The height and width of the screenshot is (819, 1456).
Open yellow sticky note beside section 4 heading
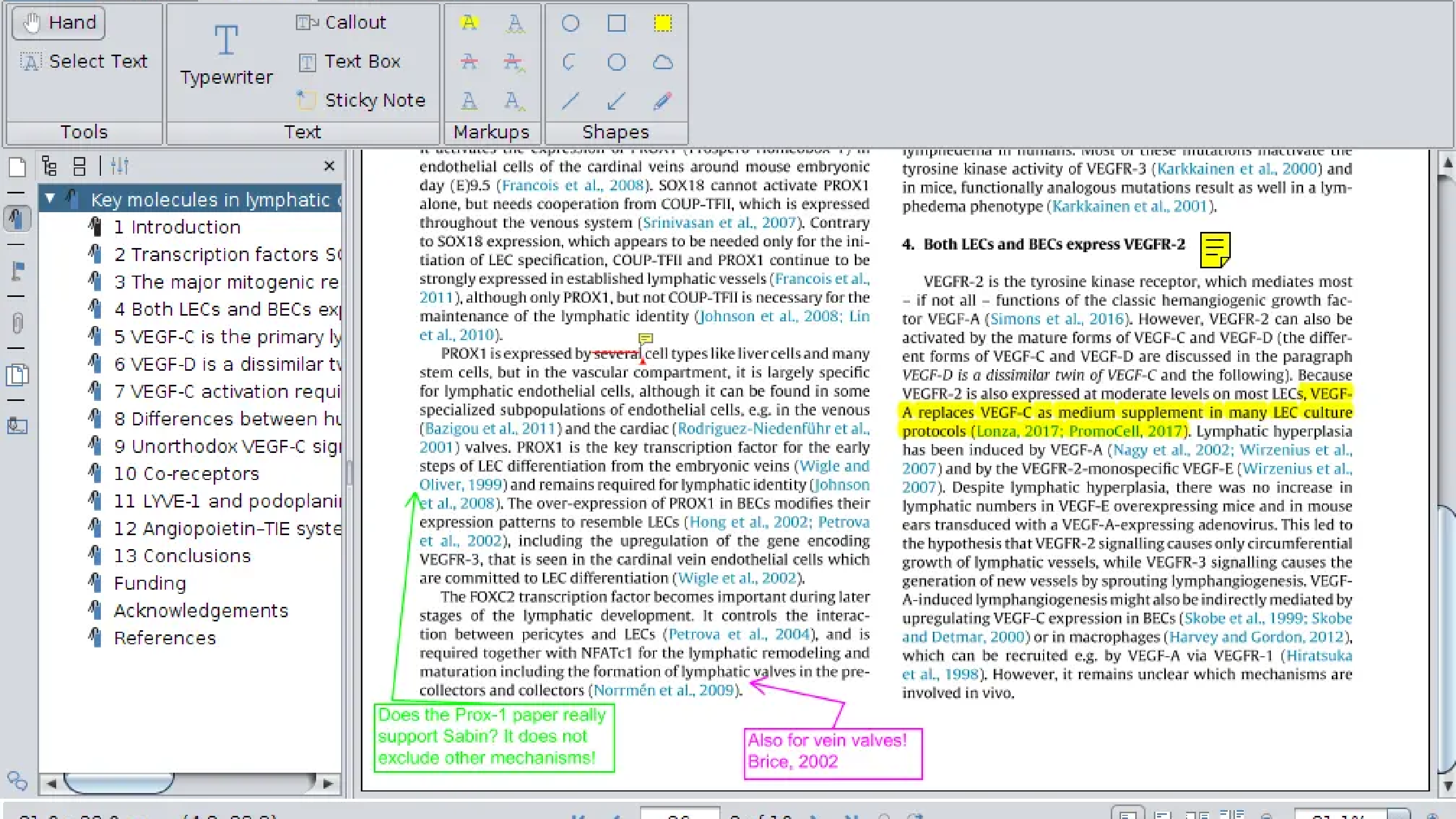point(1215,250)
